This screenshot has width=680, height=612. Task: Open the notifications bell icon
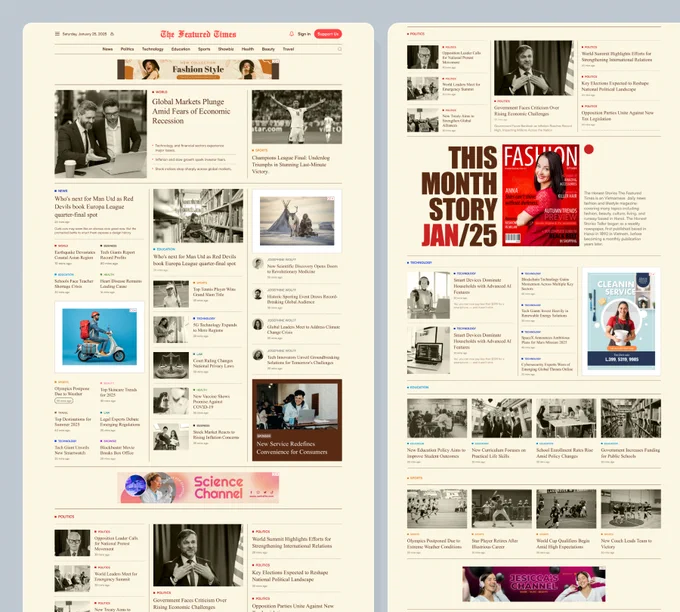(x=291, y=33)
